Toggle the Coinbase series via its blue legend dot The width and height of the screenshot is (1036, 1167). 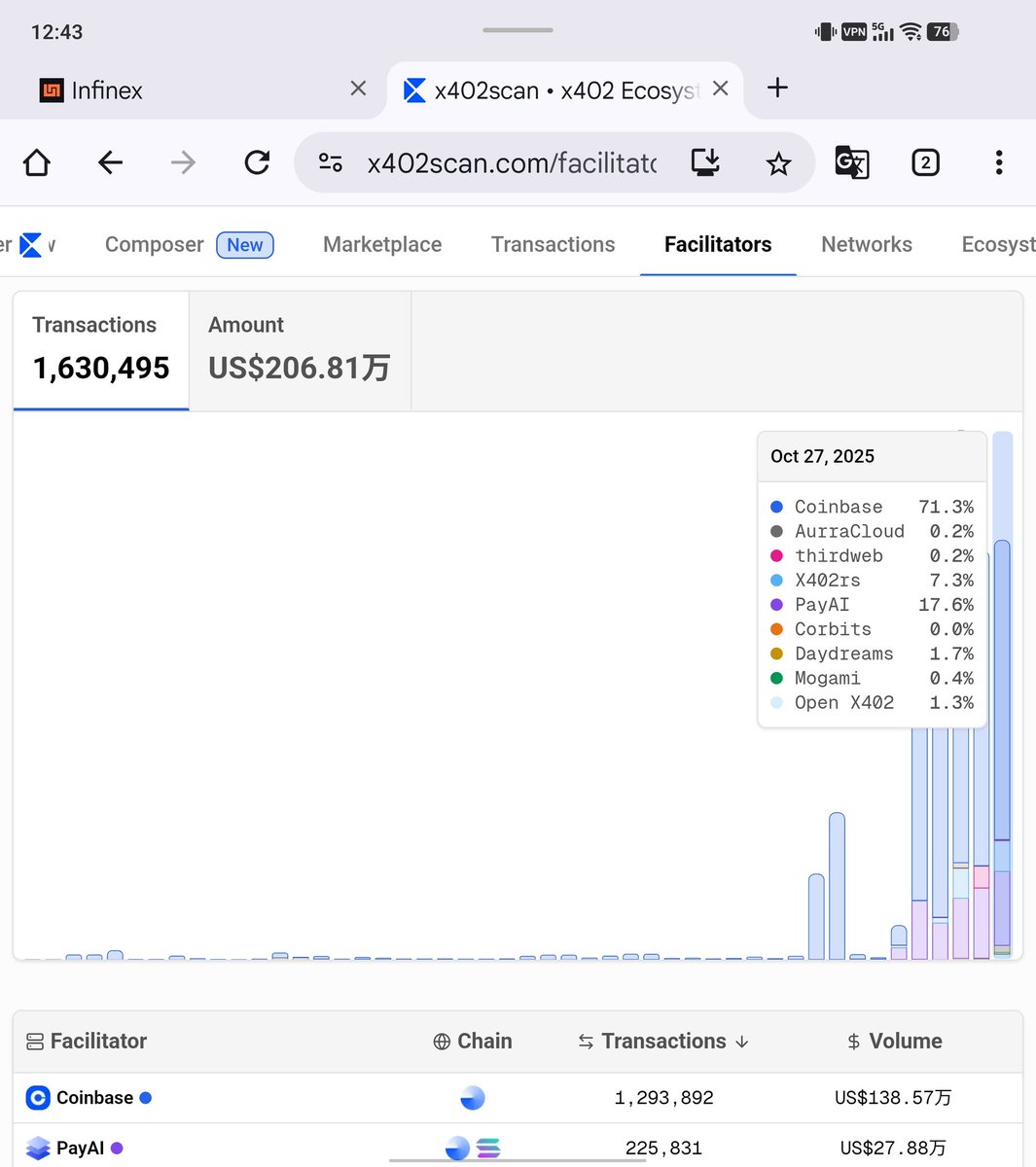point(775,506)
